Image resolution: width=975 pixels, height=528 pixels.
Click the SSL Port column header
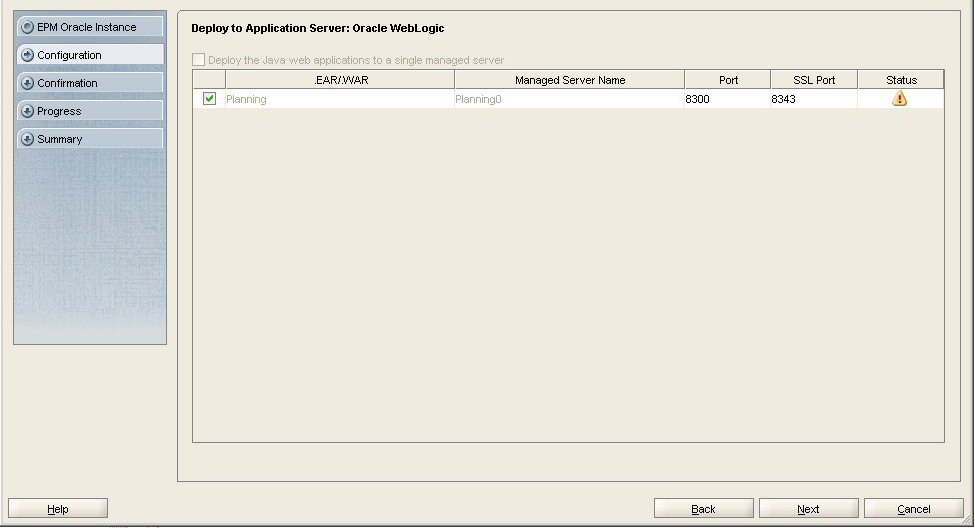coord(814,80)
